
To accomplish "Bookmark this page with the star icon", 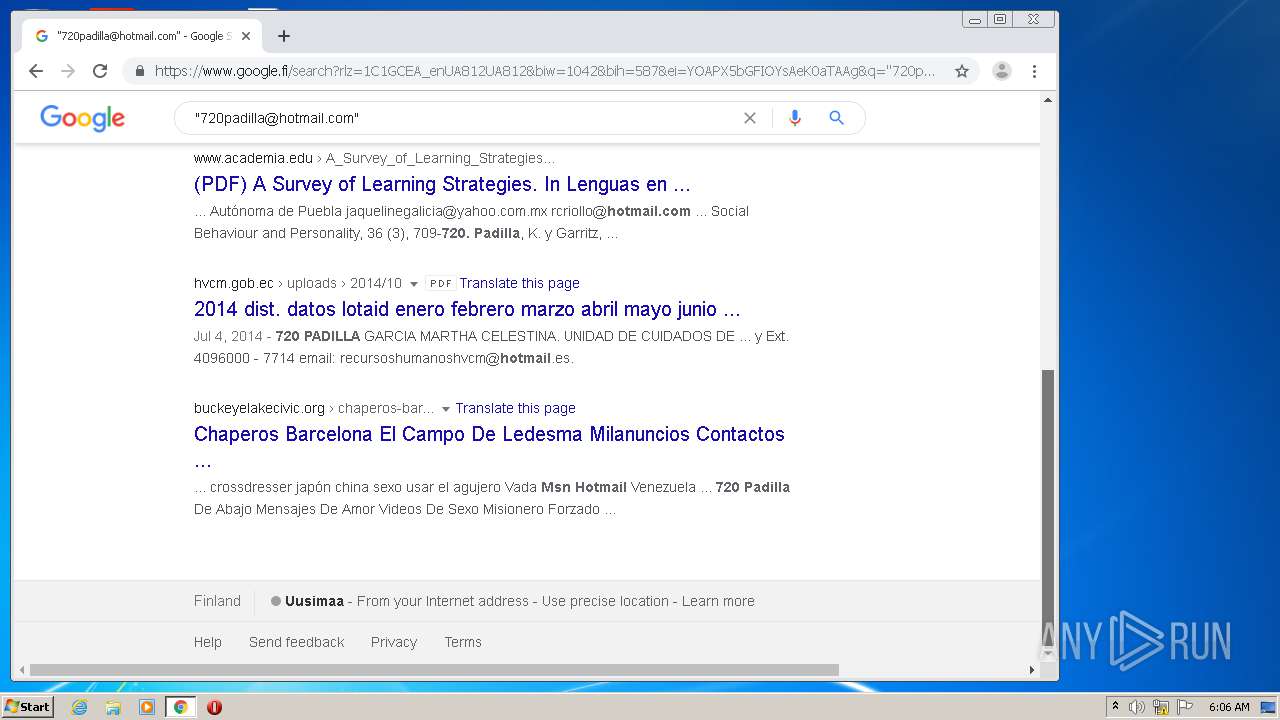I will 962,71.
